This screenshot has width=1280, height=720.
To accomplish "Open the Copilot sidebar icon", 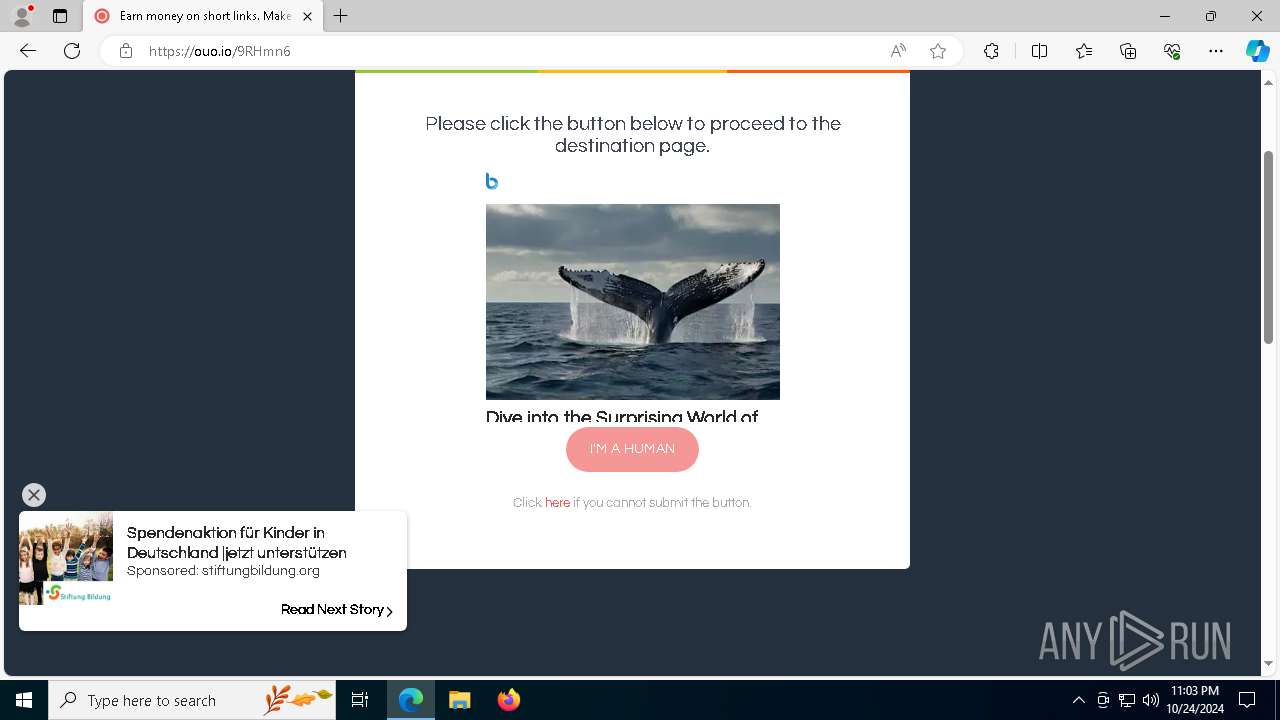I will [1257, 51].
